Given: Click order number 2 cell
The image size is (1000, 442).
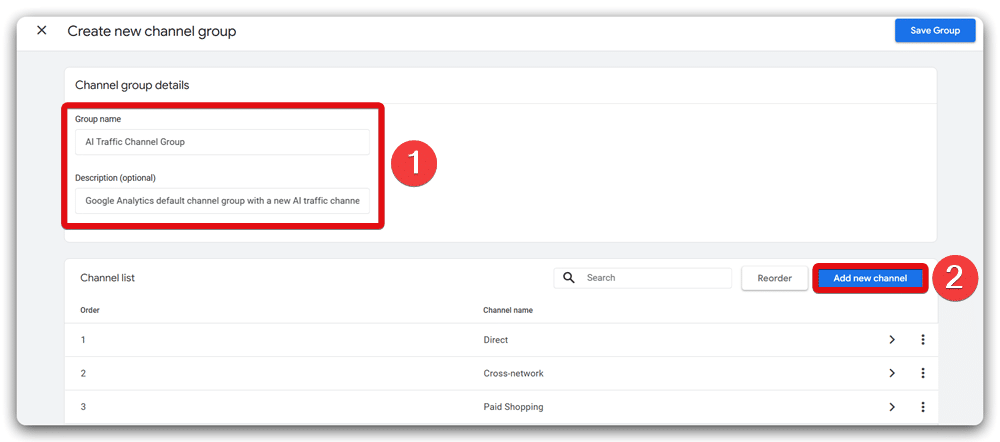Looking at the screenshot, I should pos(83,373).
